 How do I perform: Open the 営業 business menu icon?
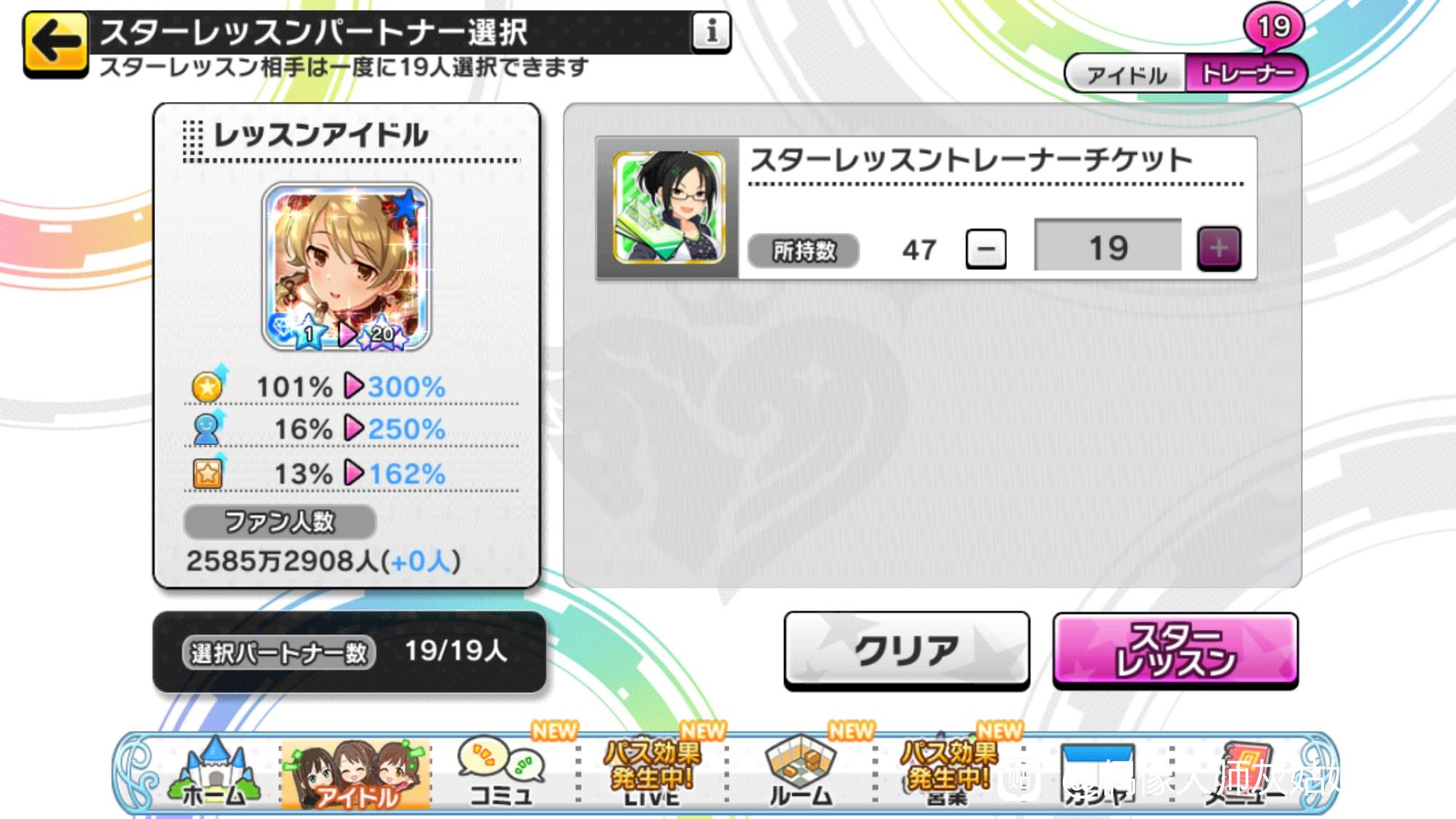click(949, 773)
